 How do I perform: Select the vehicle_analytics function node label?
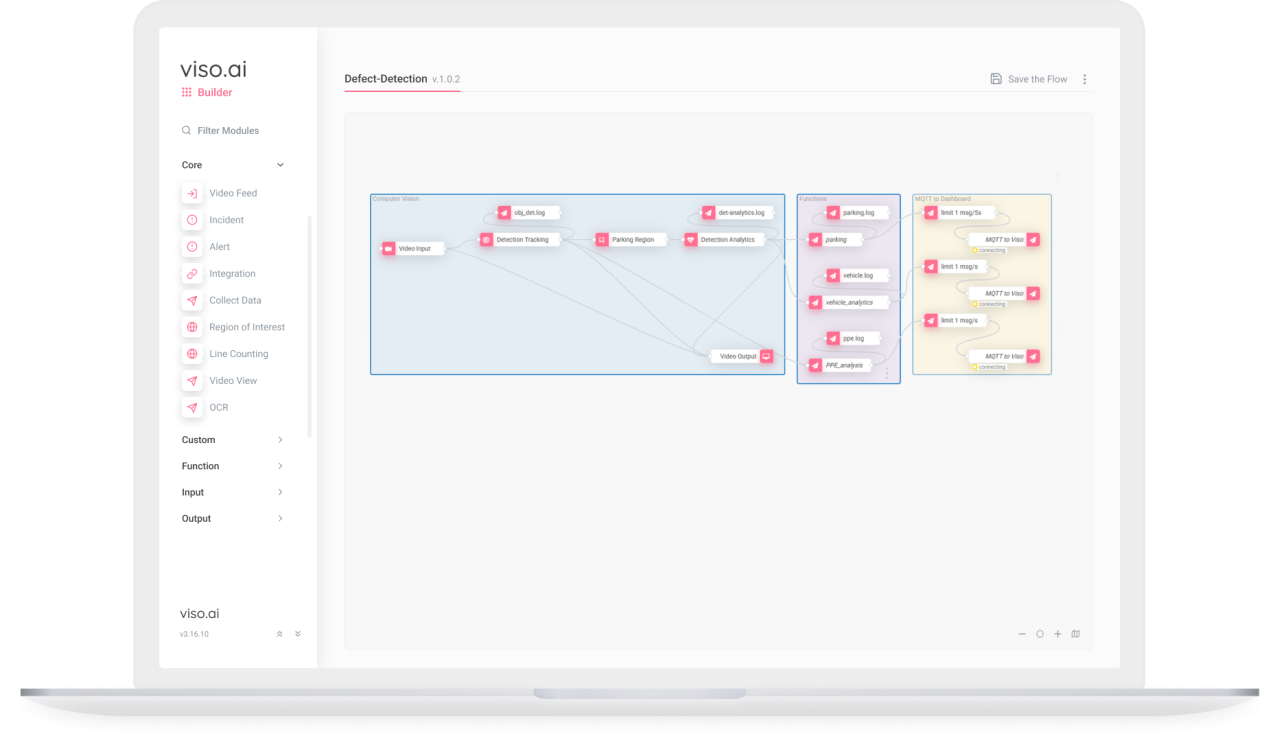(849, 302)
